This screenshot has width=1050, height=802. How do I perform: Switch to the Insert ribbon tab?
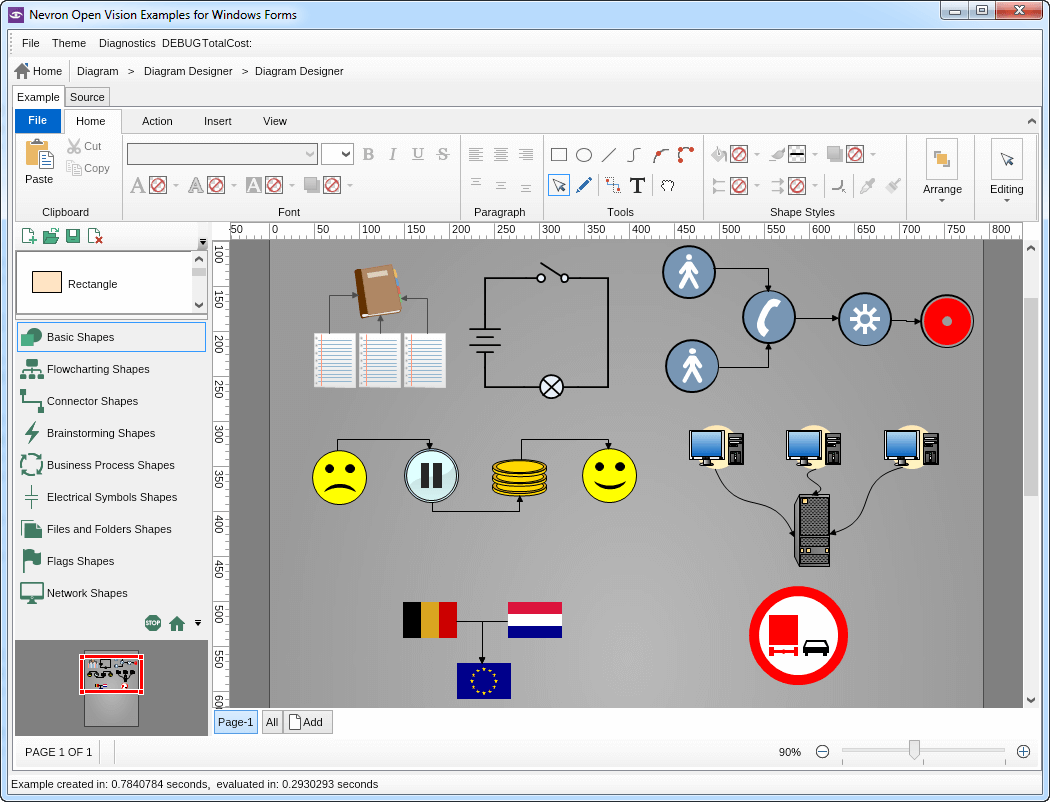click(218, 121)
